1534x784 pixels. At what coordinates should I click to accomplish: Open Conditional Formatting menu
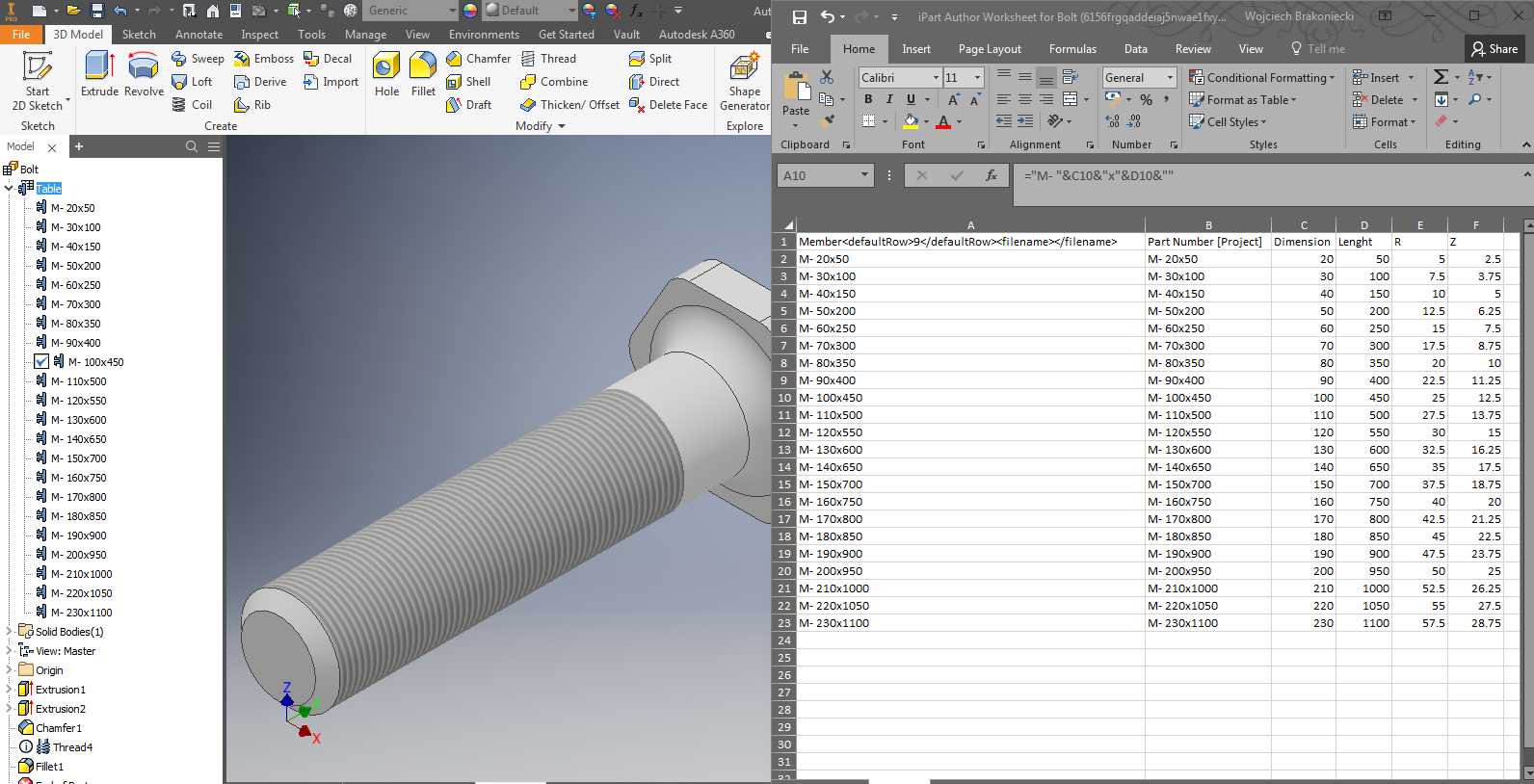(1262, 78)
